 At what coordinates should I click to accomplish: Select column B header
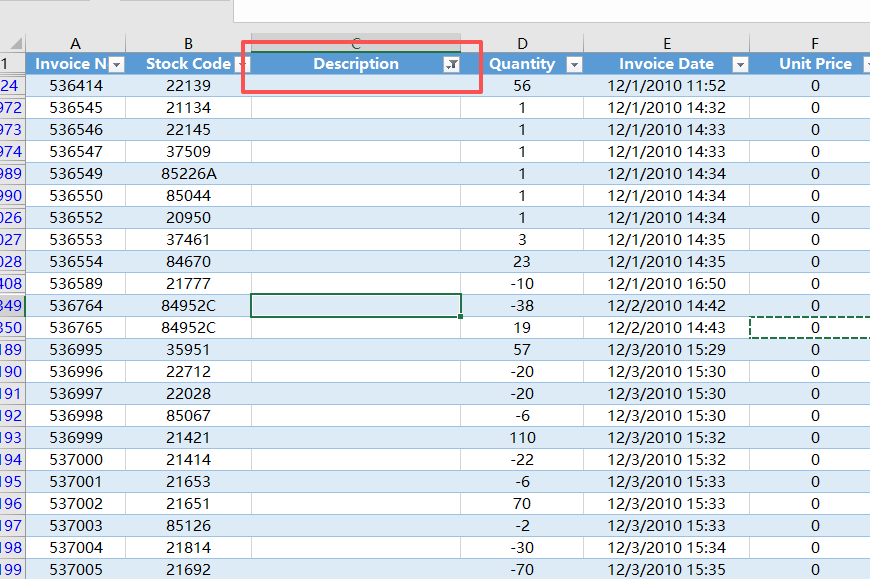click(x=188, y=43)
